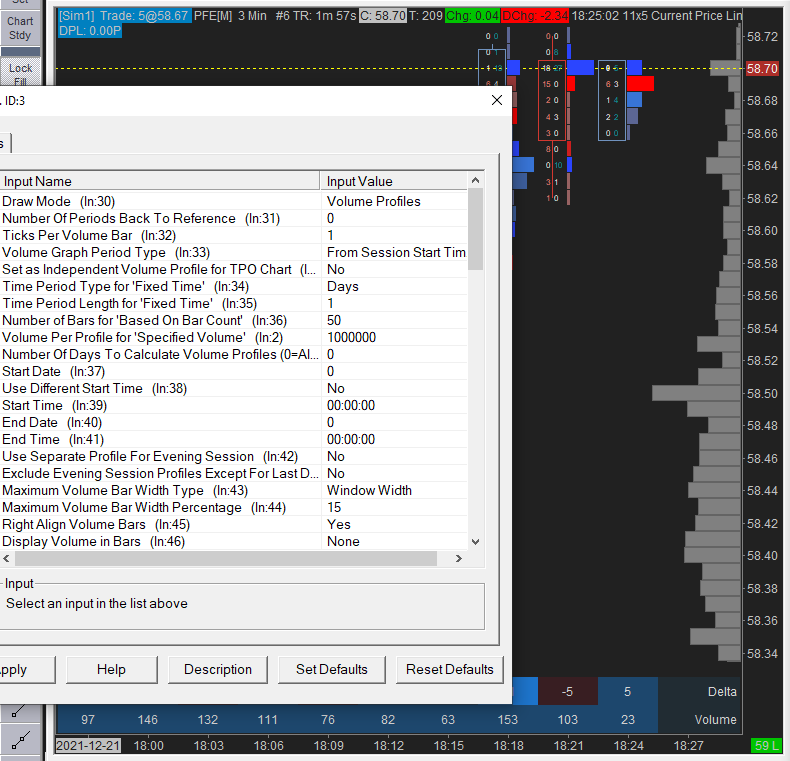Click the current price 58.70 label
This screenshot has height=761, width=790.
click(x=762, y=69)
